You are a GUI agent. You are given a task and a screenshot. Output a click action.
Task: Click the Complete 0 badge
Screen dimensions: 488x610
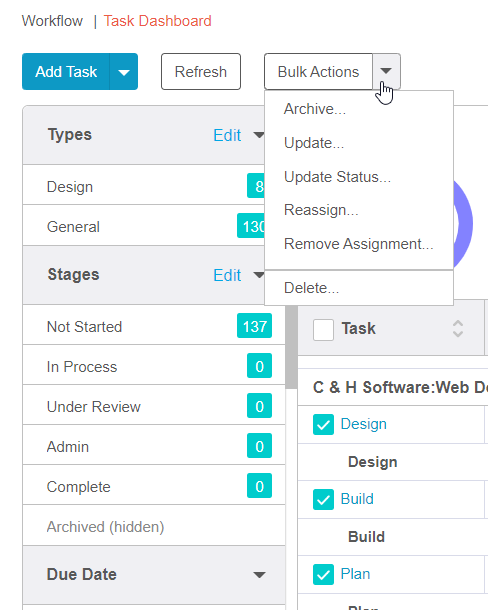259,486
